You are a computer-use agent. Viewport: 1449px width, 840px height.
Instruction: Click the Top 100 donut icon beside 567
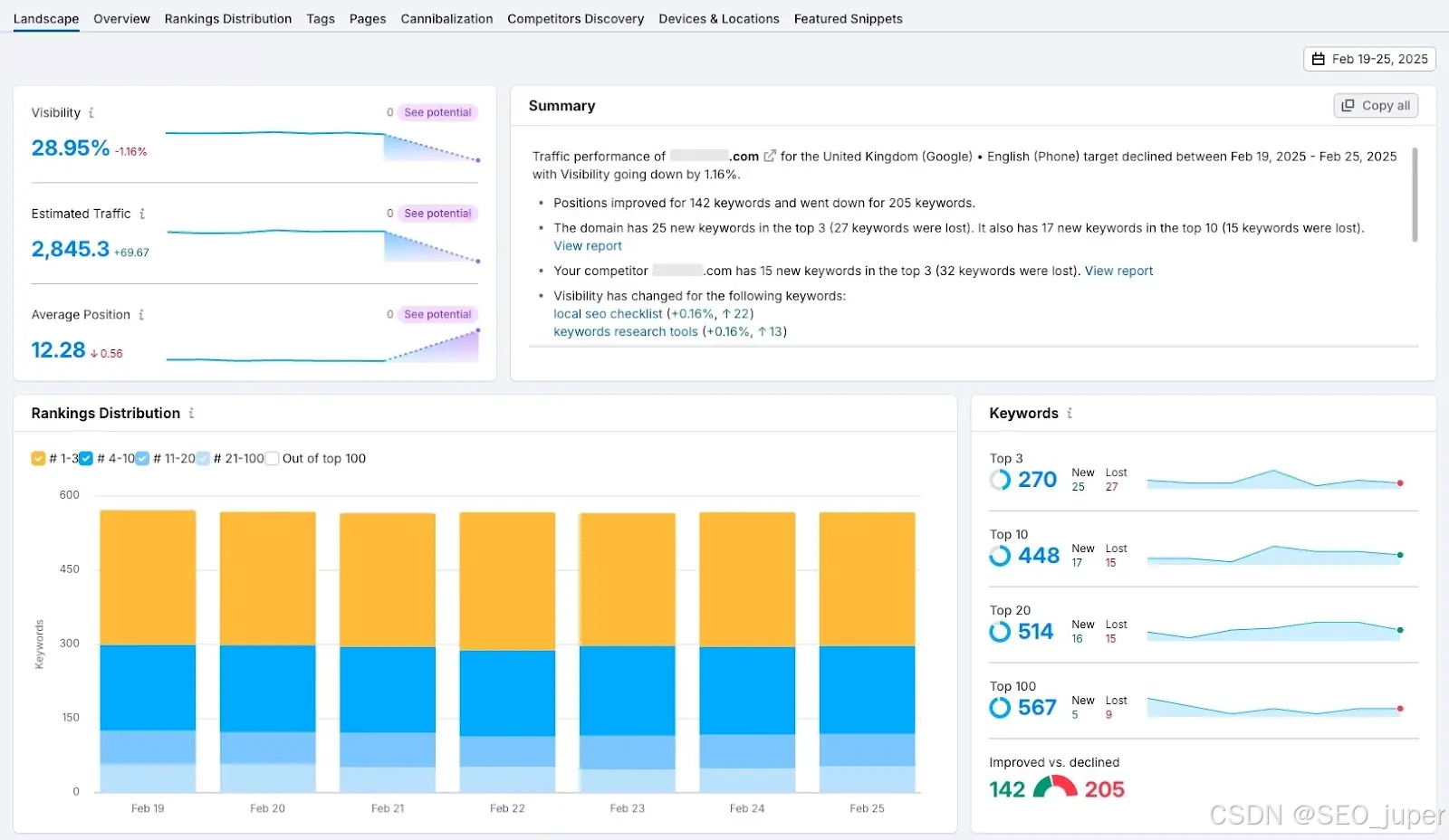click(1000, 708)
